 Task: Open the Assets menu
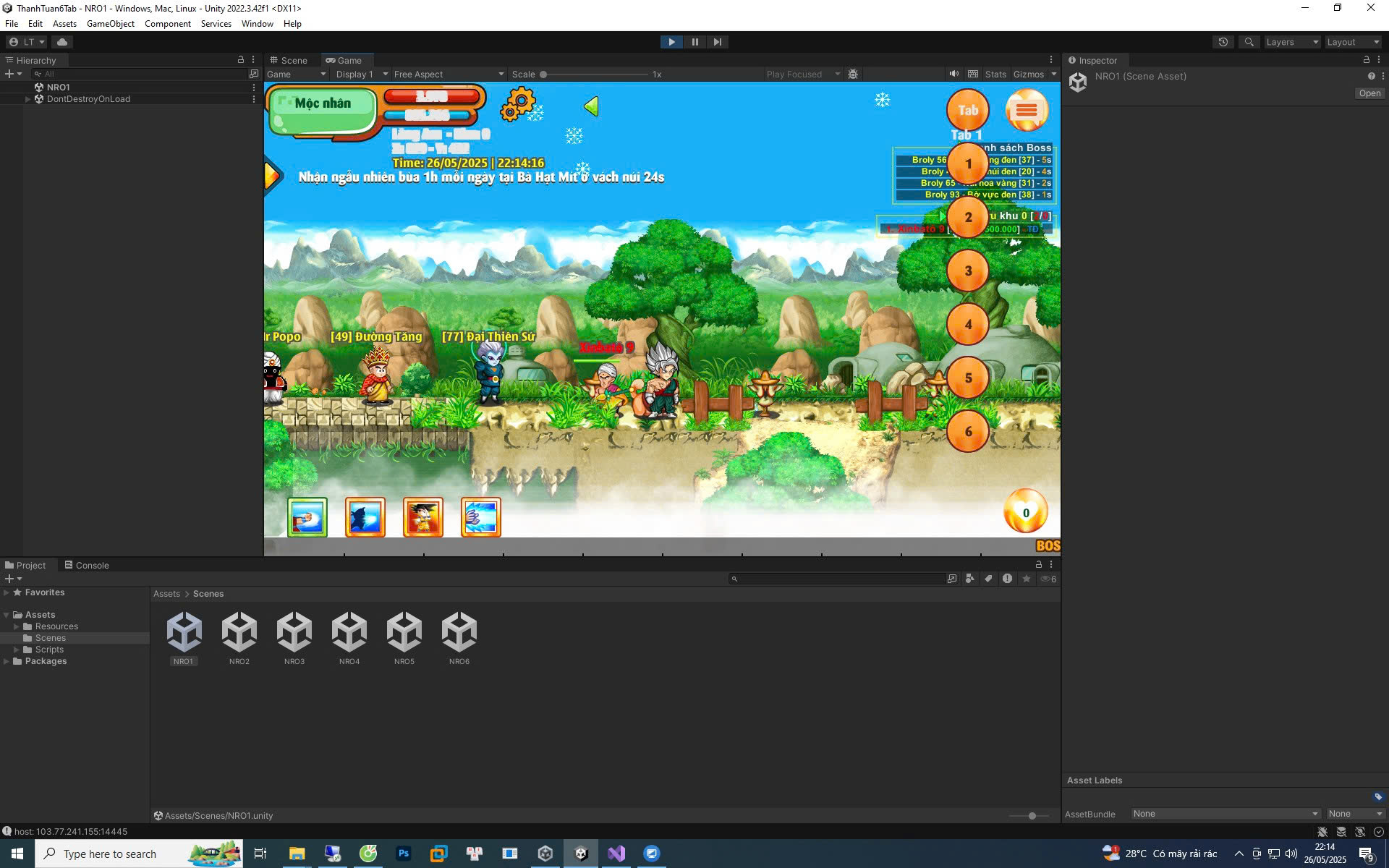(64, 24)
